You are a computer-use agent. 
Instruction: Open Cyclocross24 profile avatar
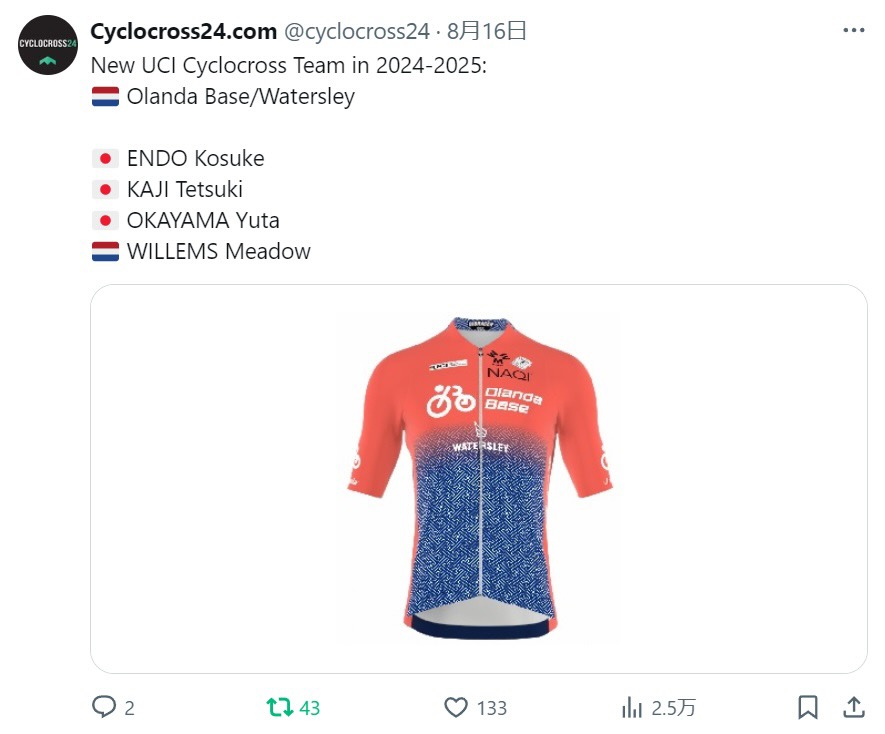pos(47,45)
